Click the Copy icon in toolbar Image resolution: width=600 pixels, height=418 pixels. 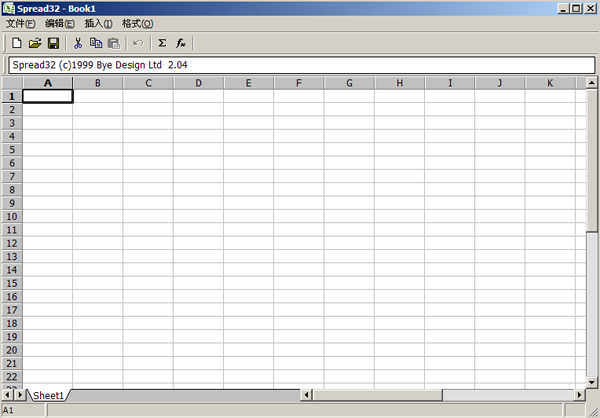coord(96,43)
